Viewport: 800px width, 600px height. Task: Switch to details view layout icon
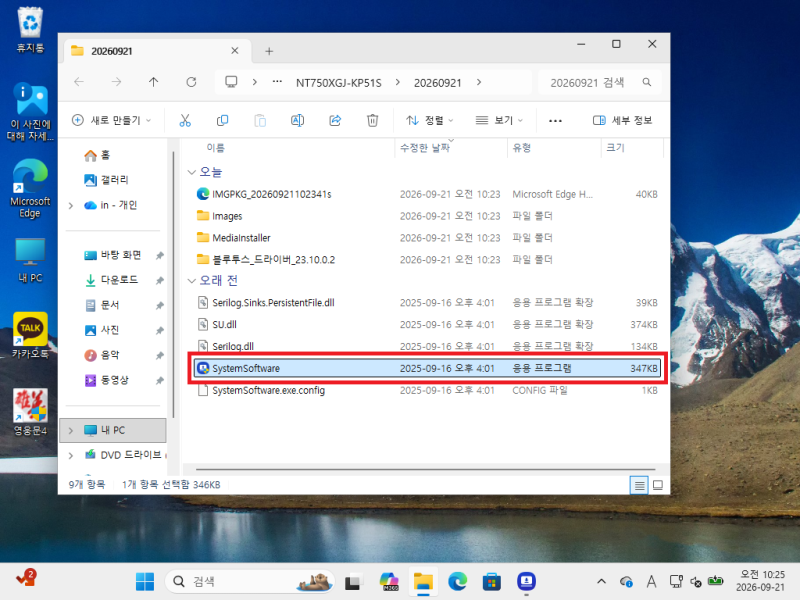639,485
